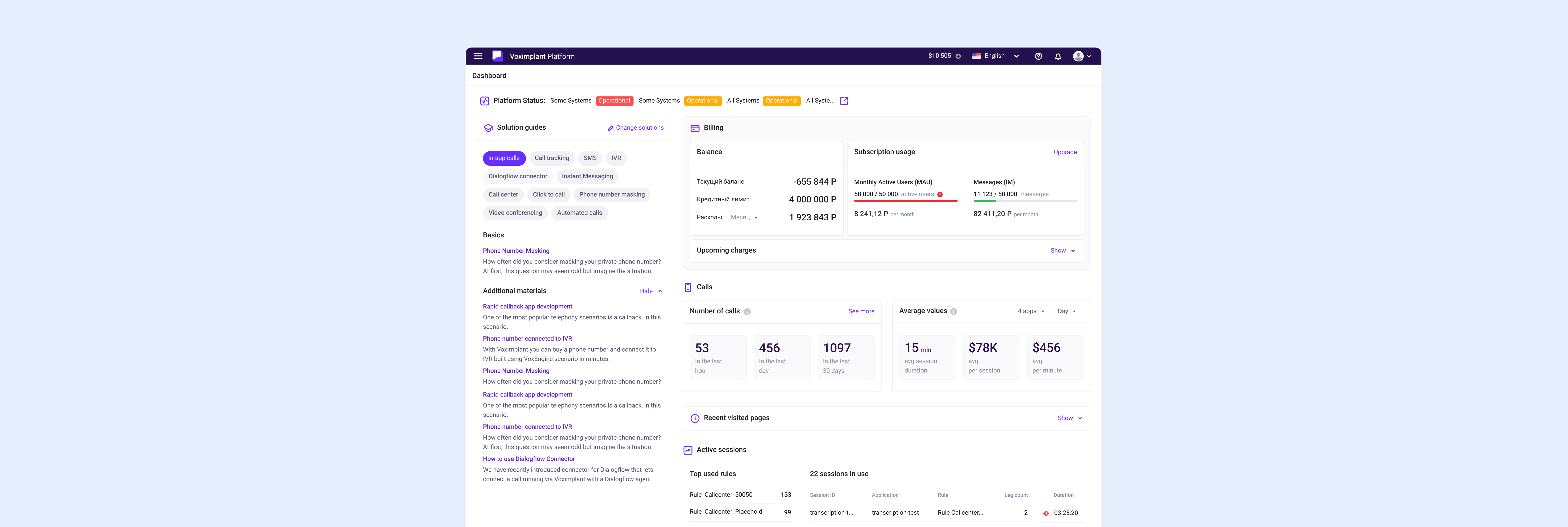
Task: Open the hamburger navigation menu
Action: (478, 56)
